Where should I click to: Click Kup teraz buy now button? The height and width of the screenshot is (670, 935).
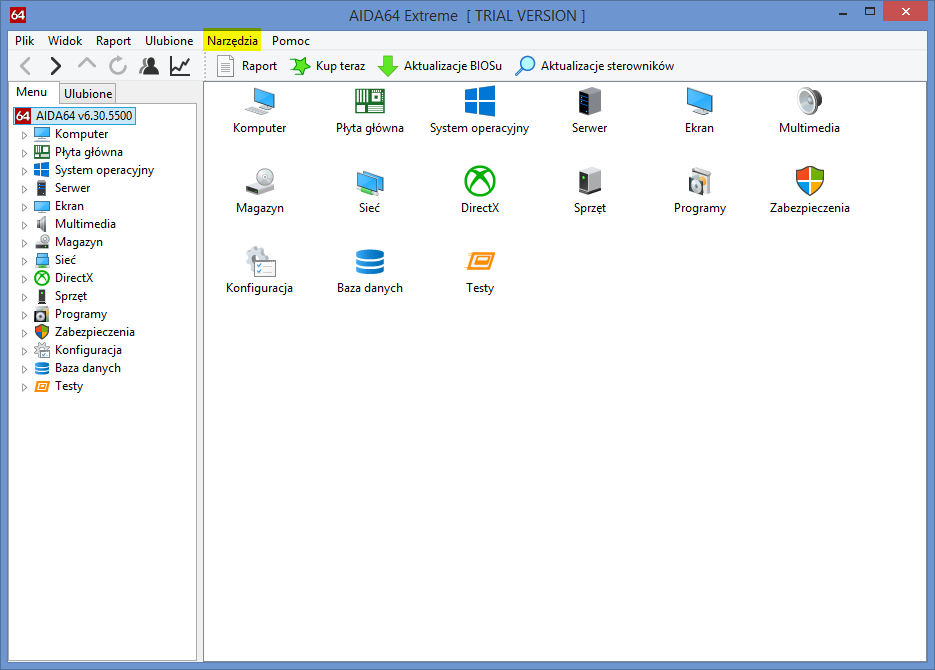(x=328, y=66)
